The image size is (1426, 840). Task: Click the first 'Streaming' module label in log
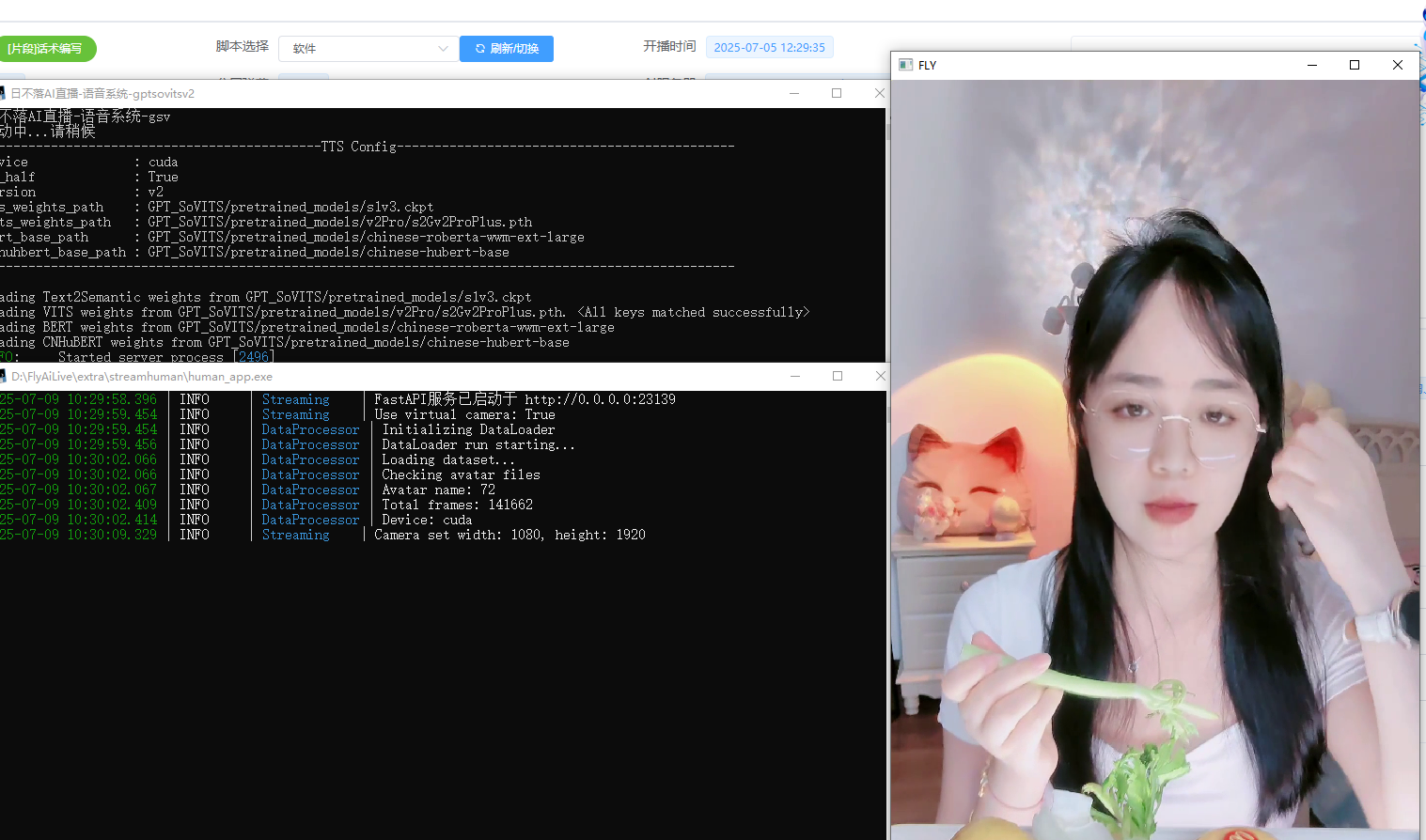[x=296, y=399]
